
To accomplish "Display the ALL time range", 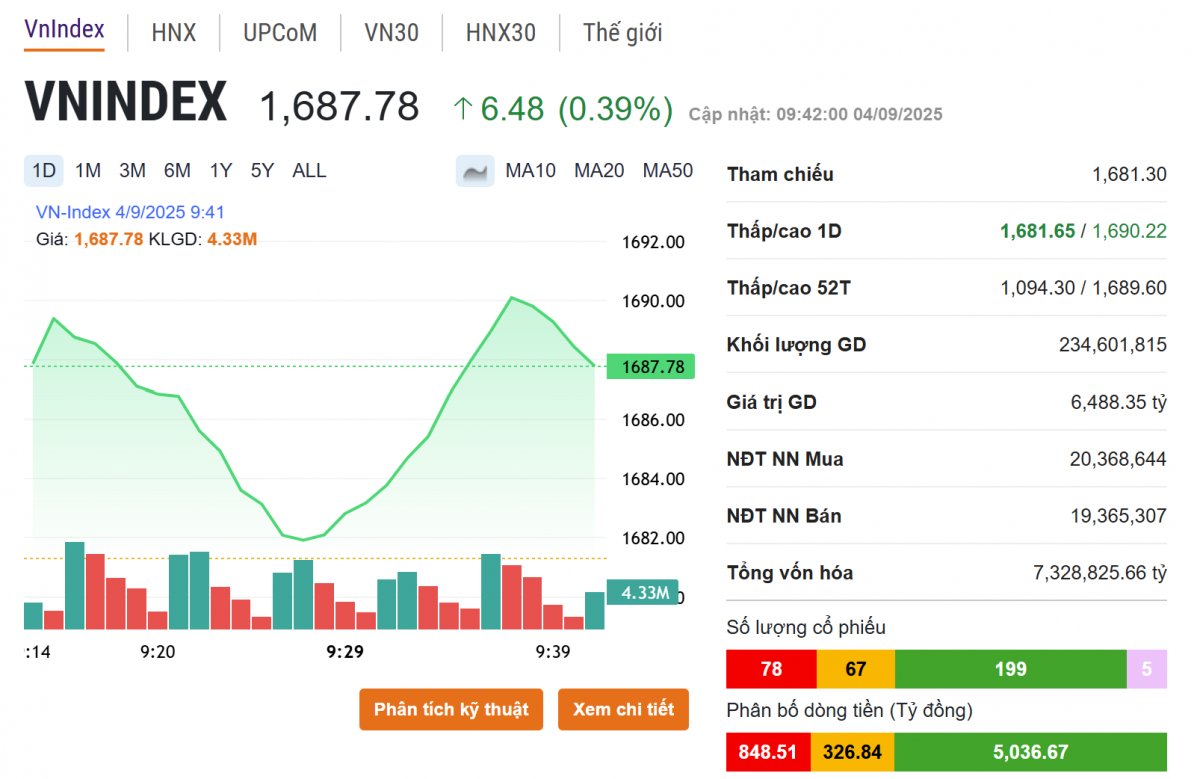I will pyautogui.click(x=309, y=171).
